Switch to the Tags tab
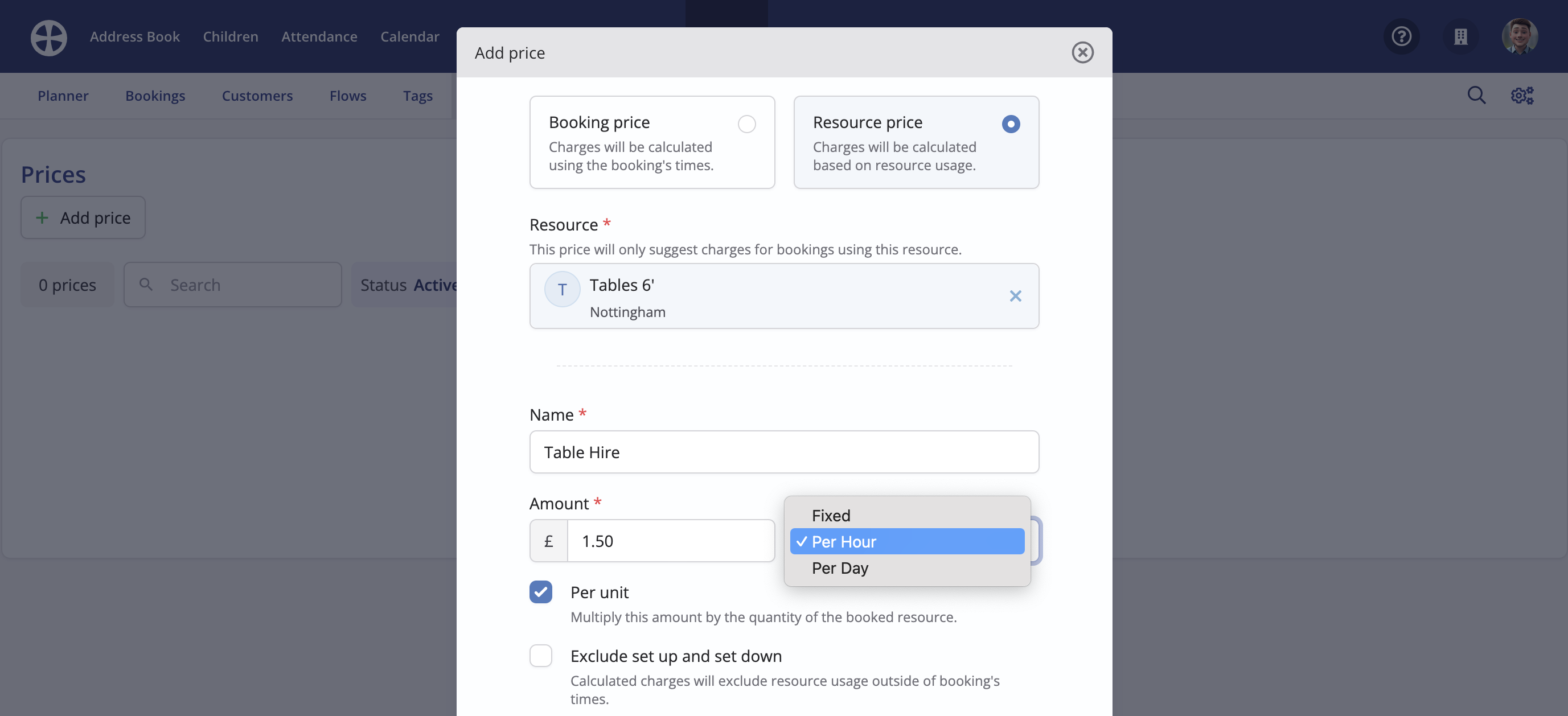1568x716 pixels. click(417, 96)
